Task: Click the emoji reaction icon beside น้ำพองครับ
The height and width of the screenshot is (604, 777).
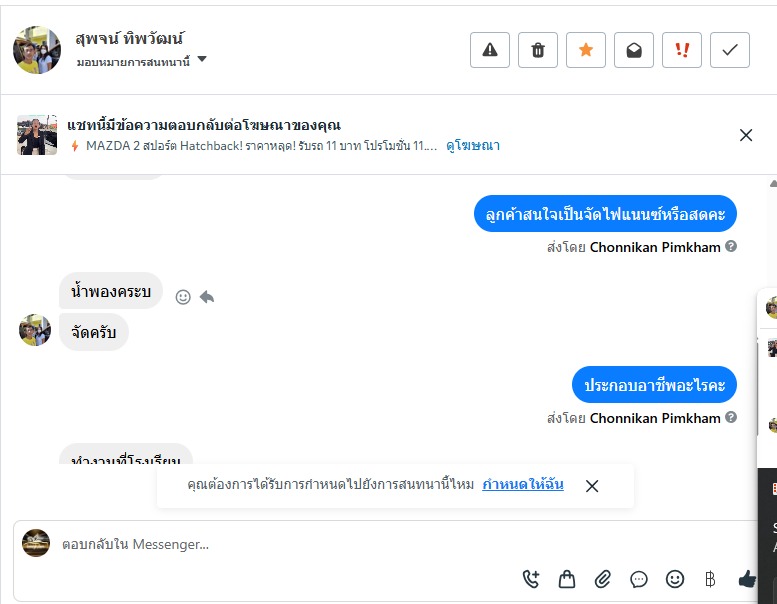Action: coord(183,297)
